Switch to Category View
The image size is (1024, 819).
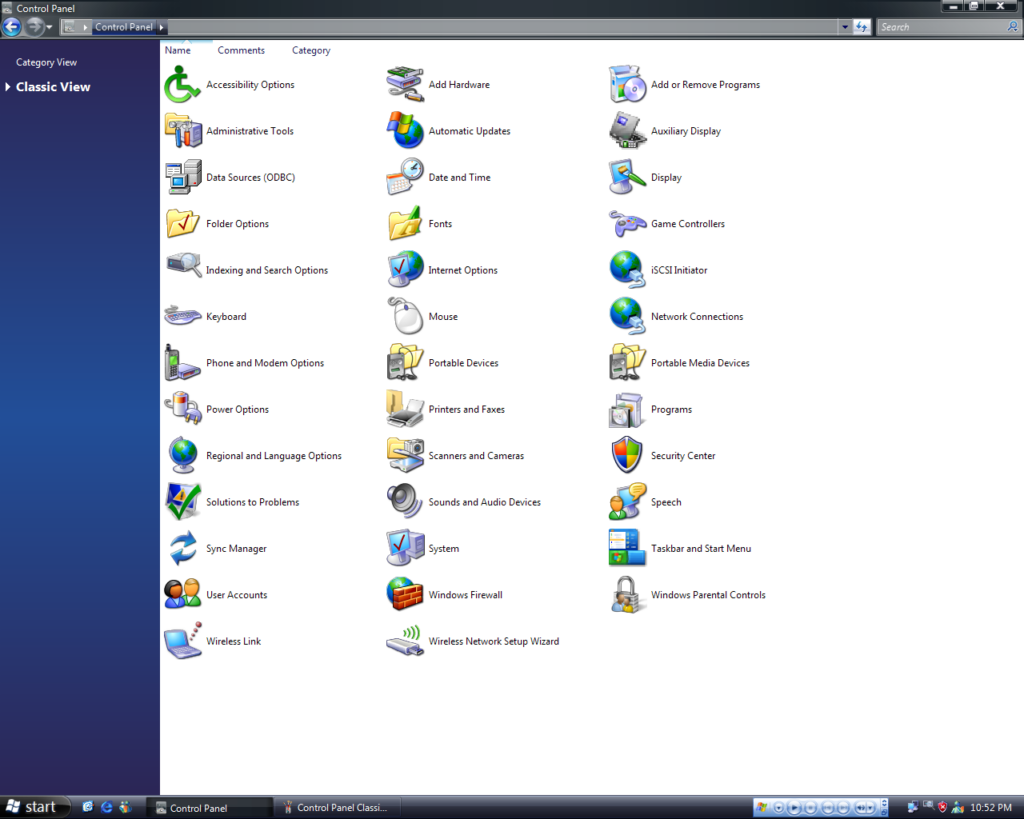(x=46, y=62)
